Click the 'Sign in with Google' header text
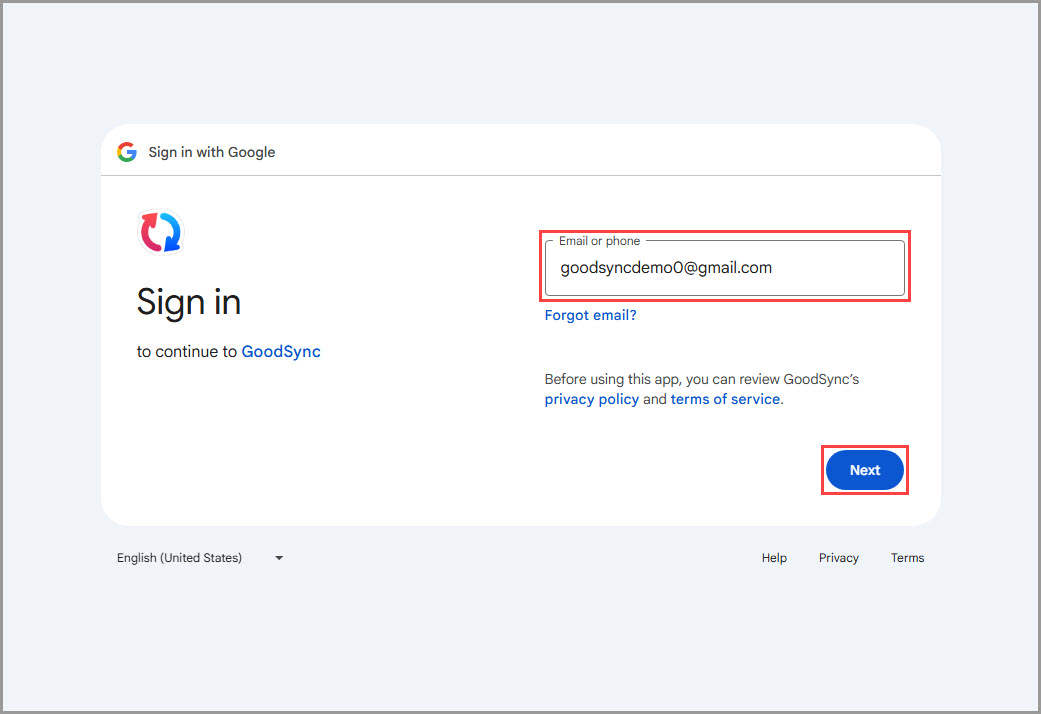1041x714 pixels. tap(212, 152)
